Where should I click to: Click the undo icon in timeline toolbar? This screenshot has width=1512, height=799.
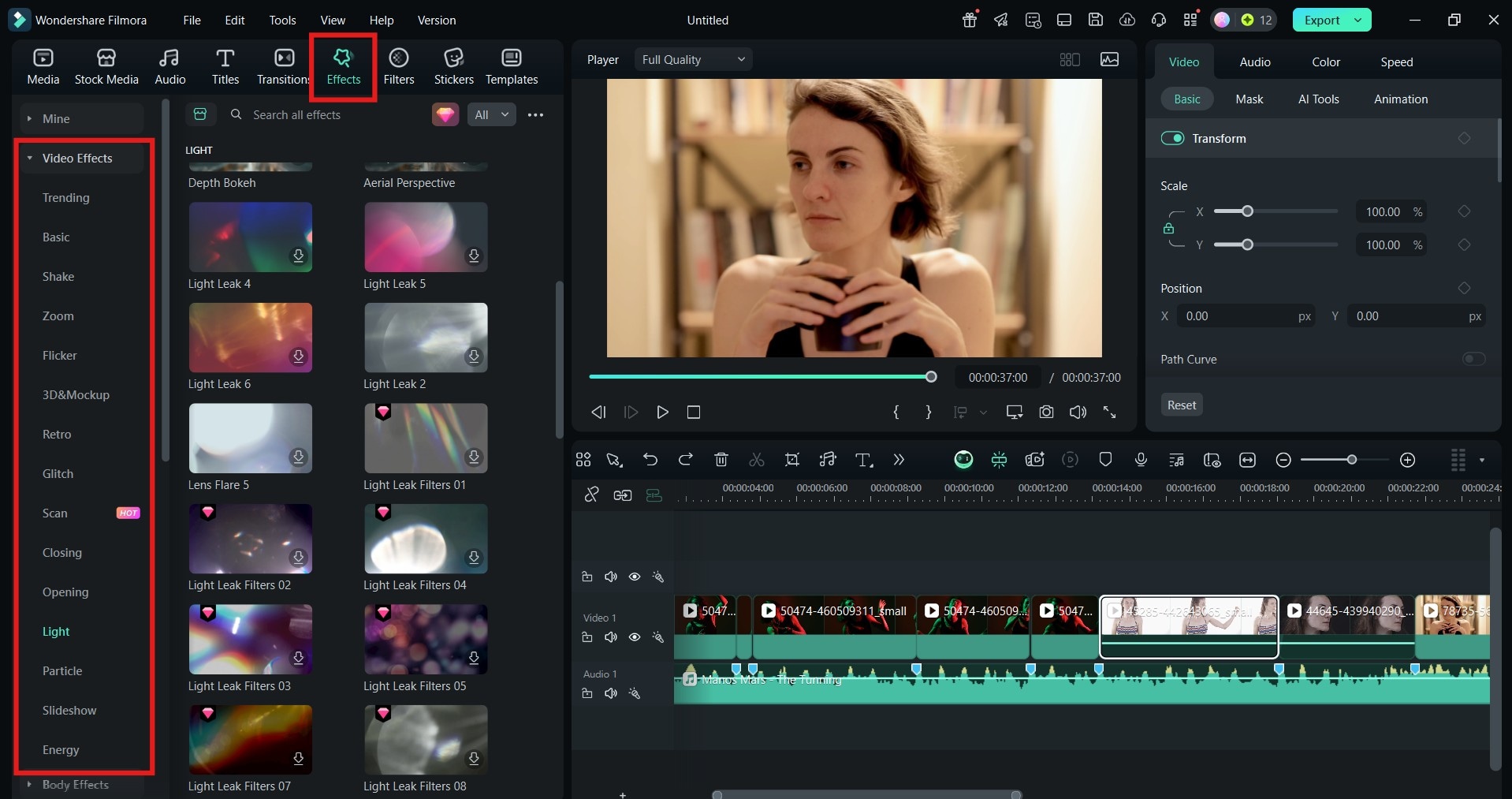click(x=650, y=460)
